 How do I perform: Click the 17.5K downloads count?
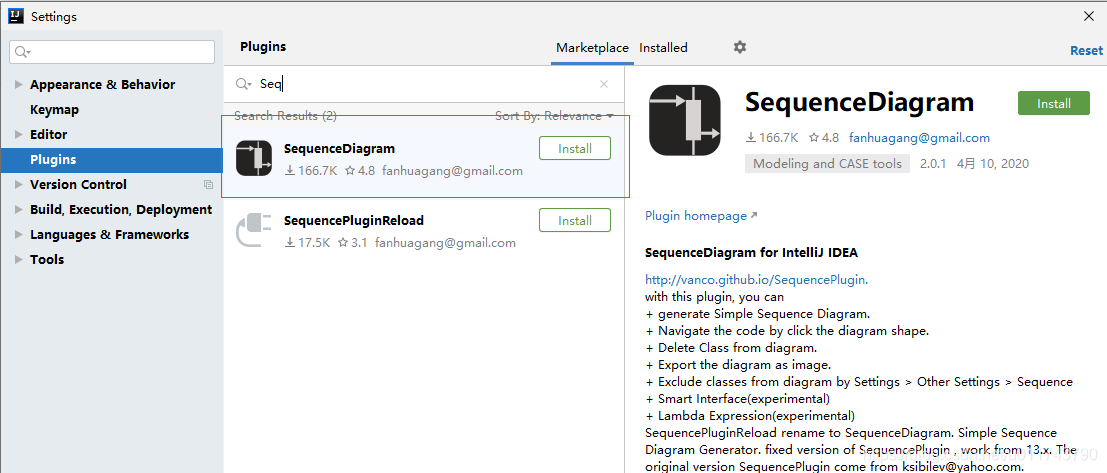coord(307,243)
